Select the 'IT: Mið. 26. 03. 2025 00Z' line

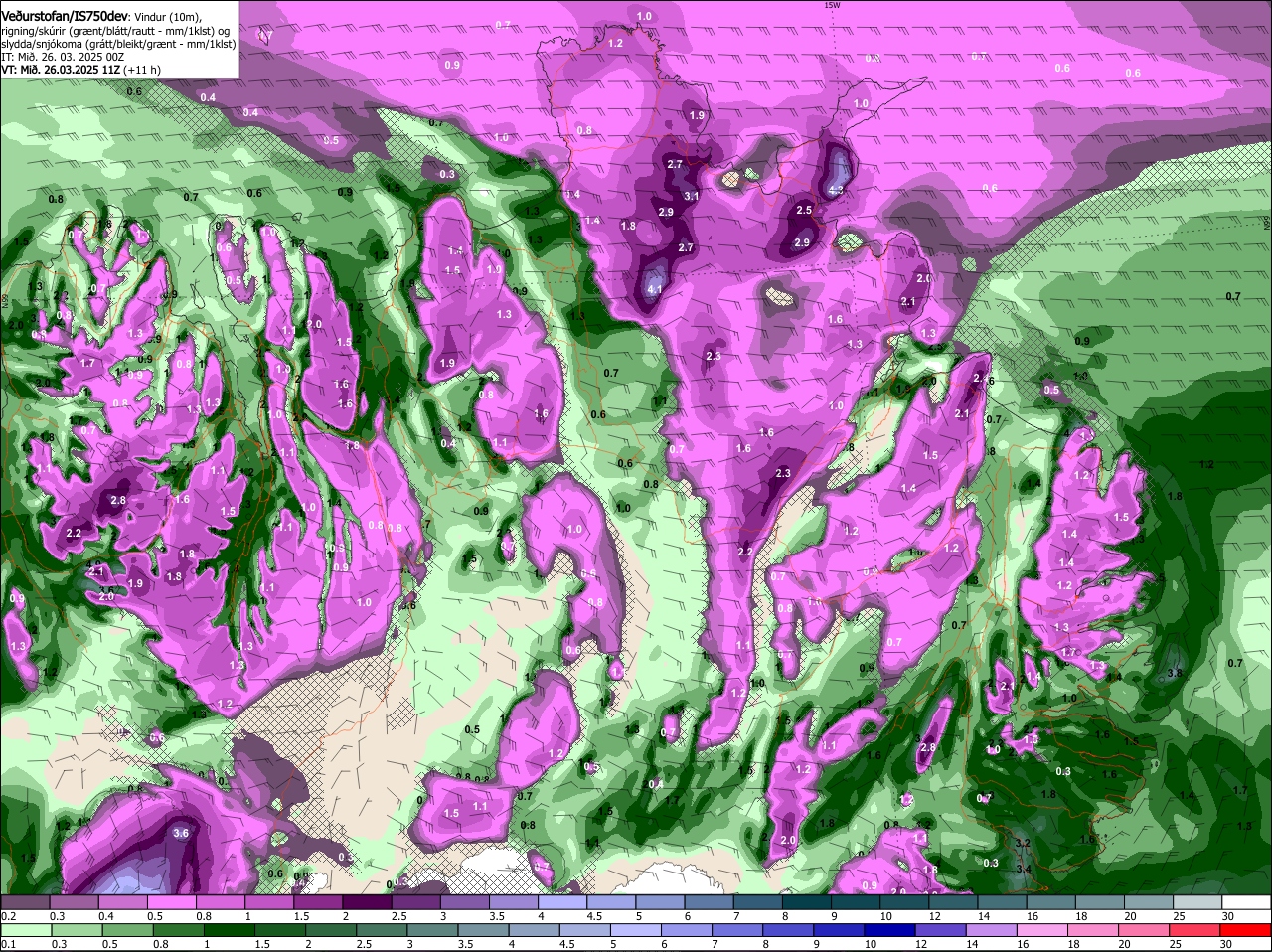click(63, 57)
